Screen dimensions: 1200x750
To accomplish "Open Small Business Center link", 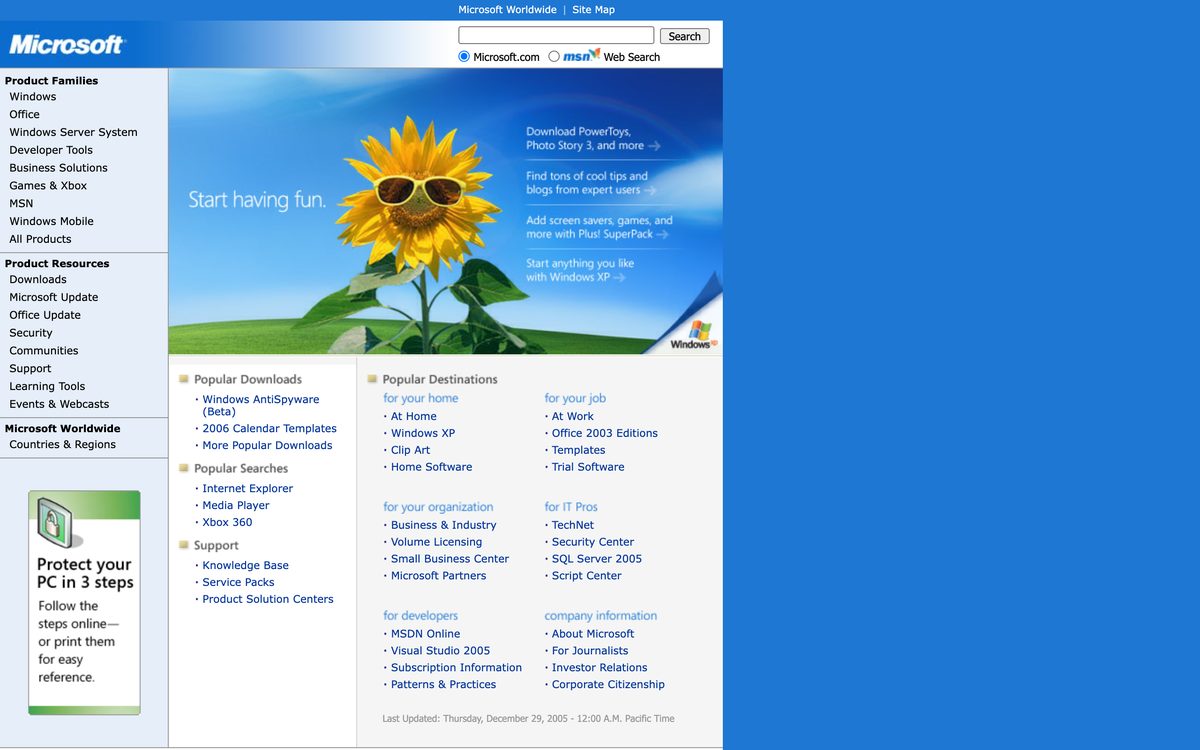I will (450, 560).
